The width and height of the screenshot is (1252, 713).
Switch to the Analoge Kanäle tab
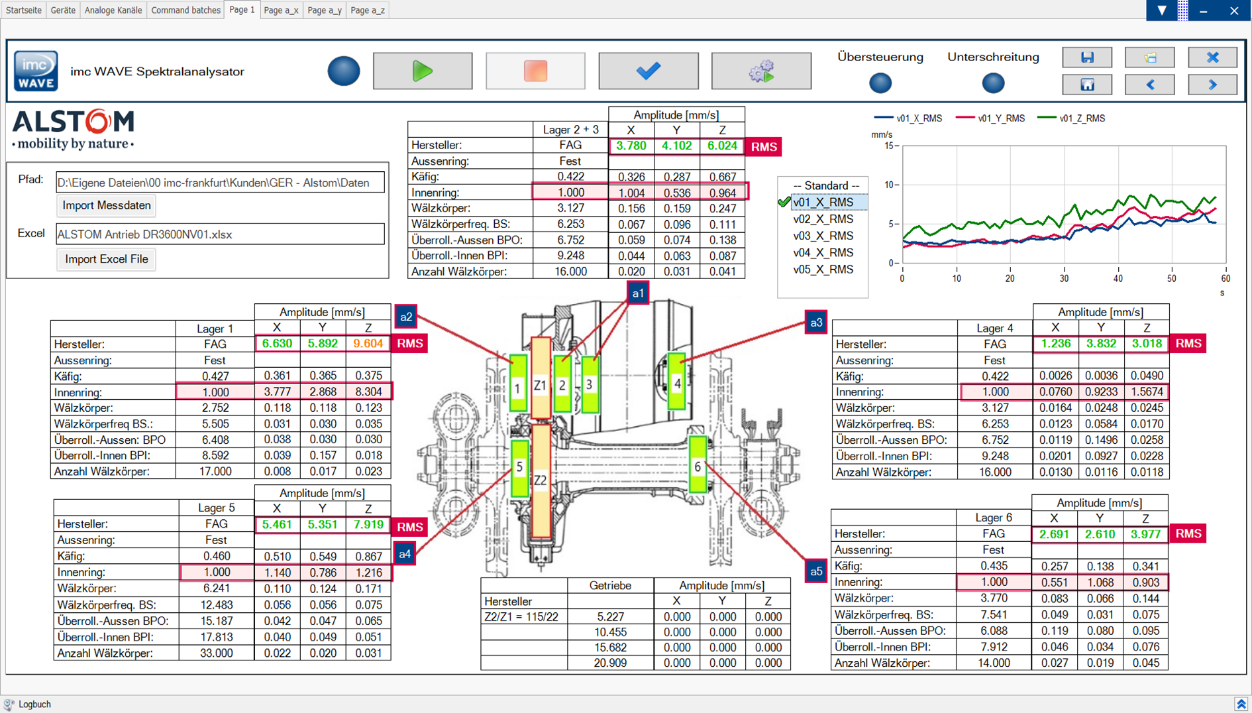113,10
